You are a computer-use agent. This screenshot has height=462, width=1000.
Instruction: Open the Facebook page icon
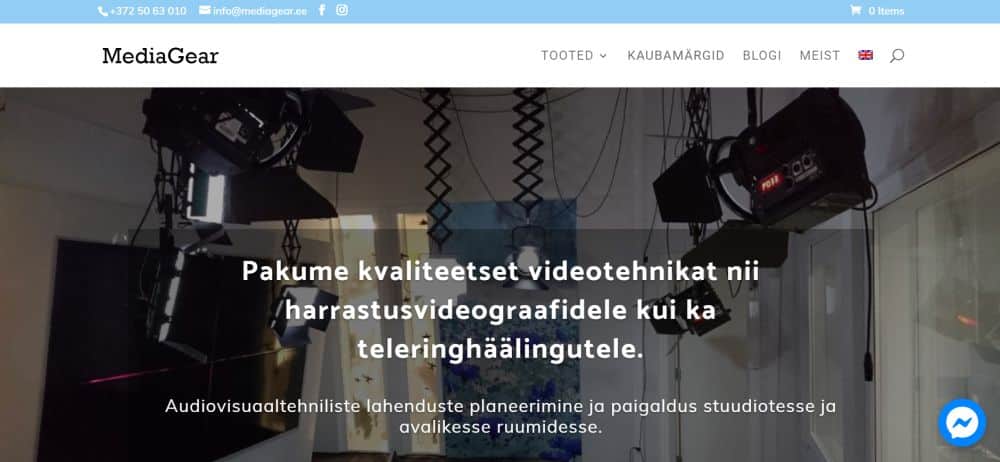pyautogui.click(x=322, y=10)
